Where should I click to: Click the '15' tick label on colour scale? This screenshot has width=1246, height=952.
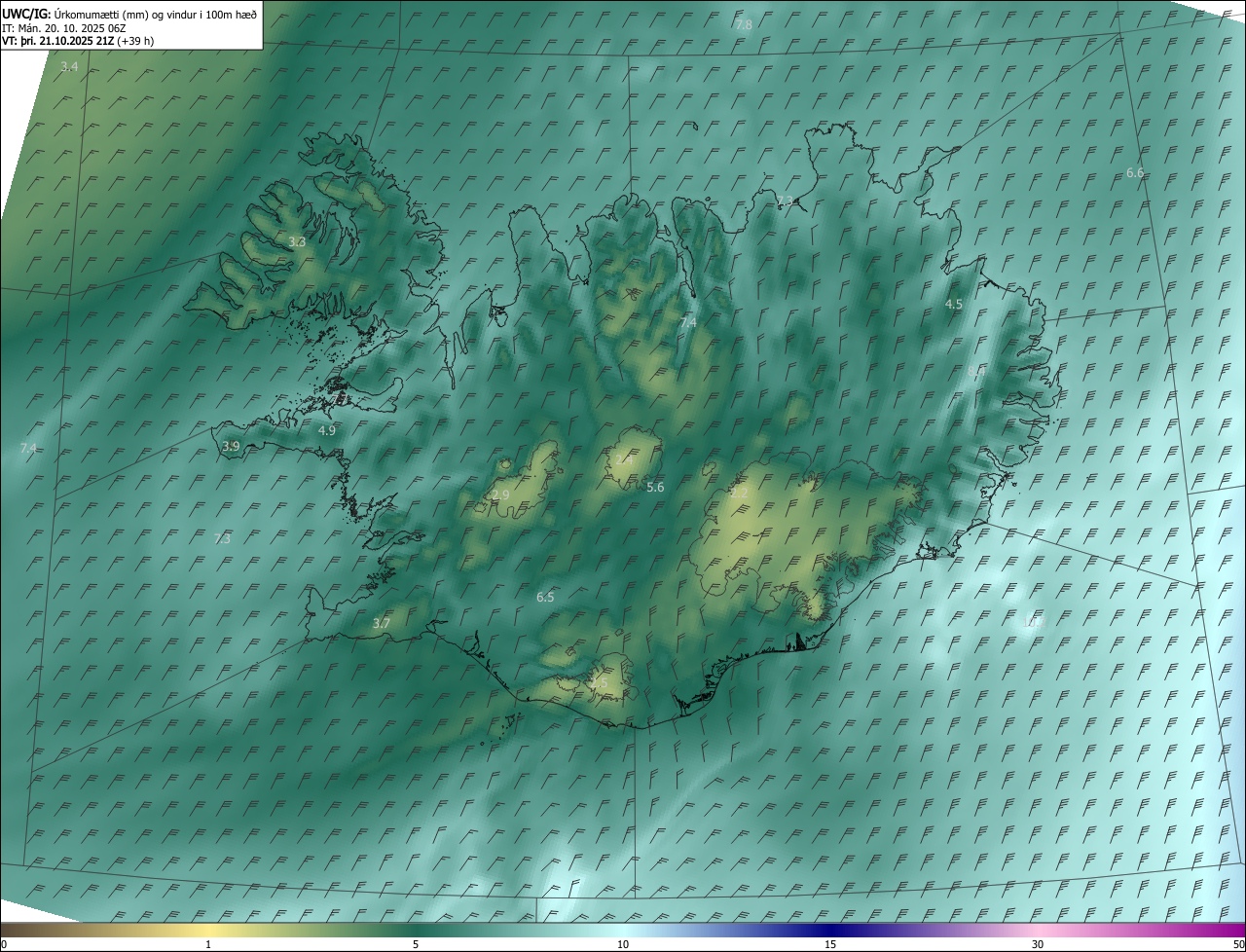(830, 945)
